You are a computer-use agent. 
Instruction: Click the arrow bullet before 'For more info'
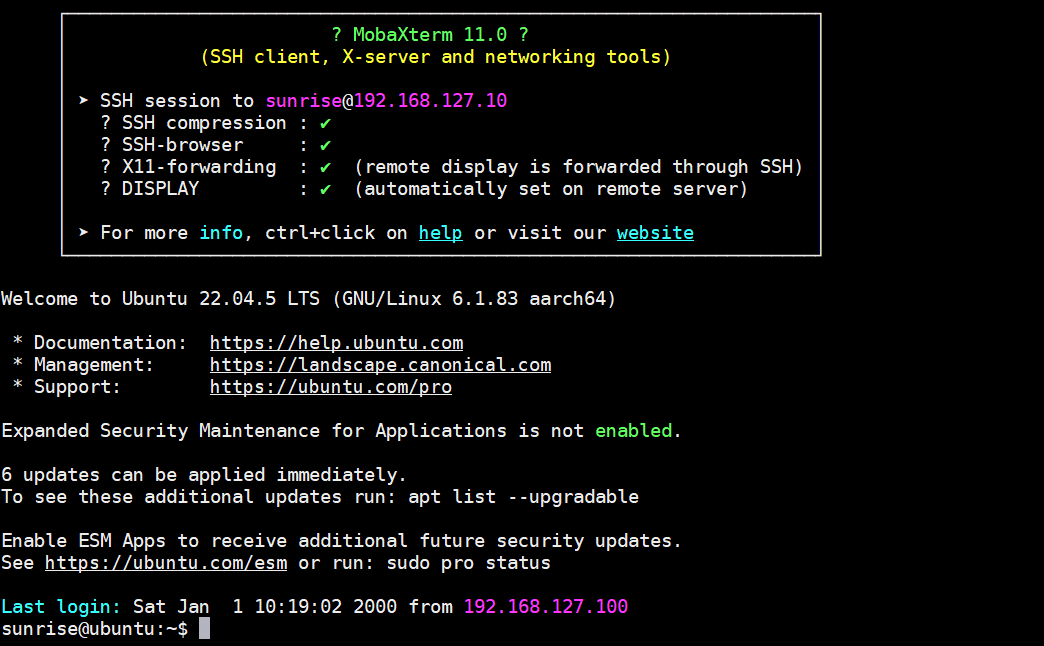pyautogui.click(x=84, y=233)
